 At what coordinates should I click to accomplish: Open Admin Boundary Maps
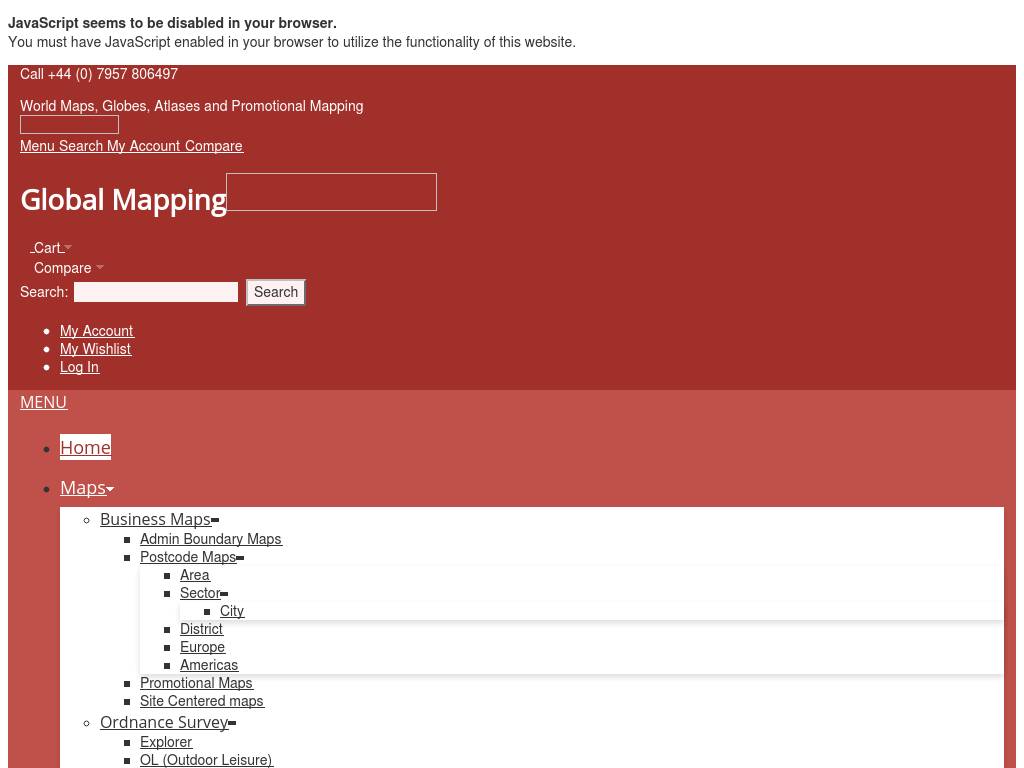point(210,539)
